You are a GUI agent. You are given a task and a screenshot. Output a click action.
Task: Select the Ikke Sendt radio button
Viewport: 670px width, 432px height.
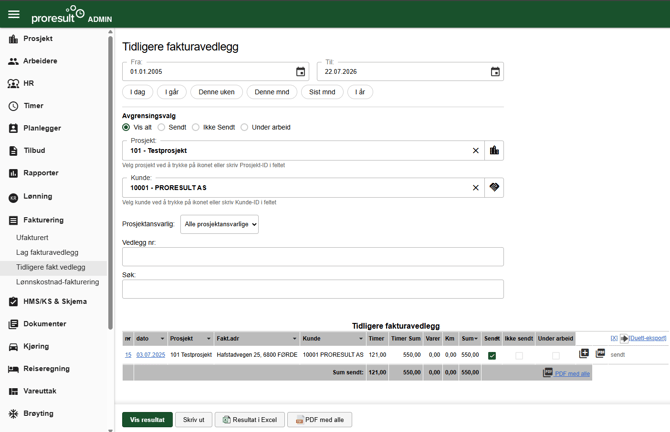coord(196,127)
